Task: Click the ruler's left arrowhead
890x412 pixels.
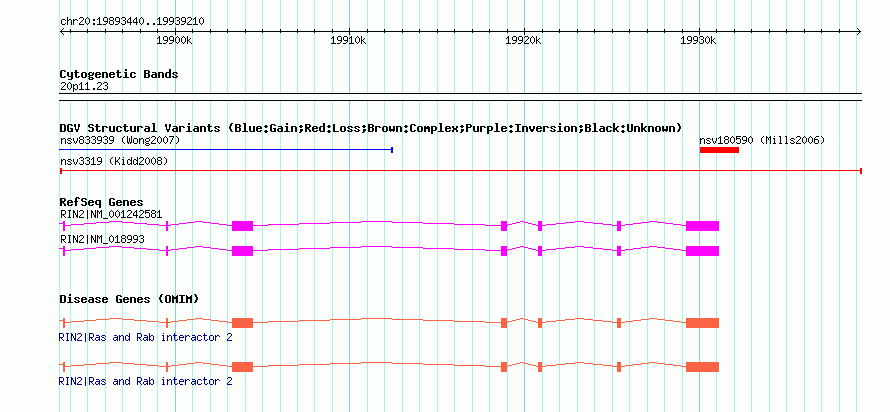Action: [62, 31]
